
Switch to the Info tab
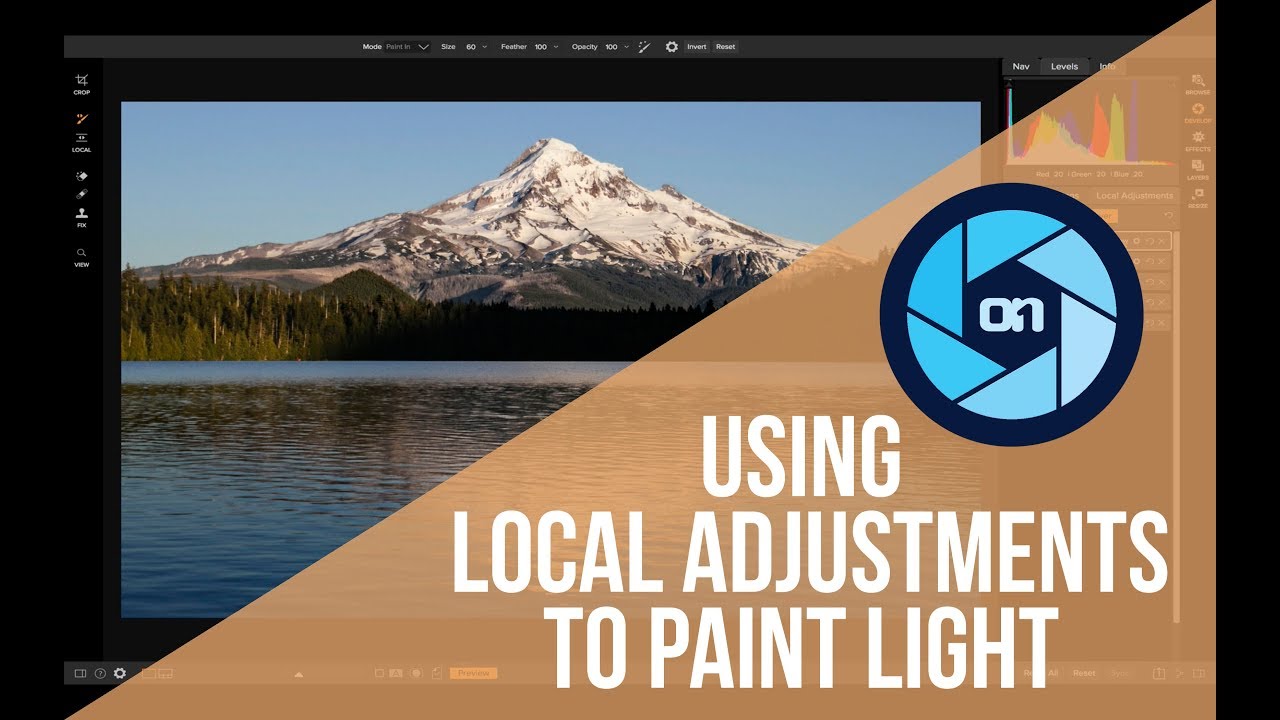1107,67
